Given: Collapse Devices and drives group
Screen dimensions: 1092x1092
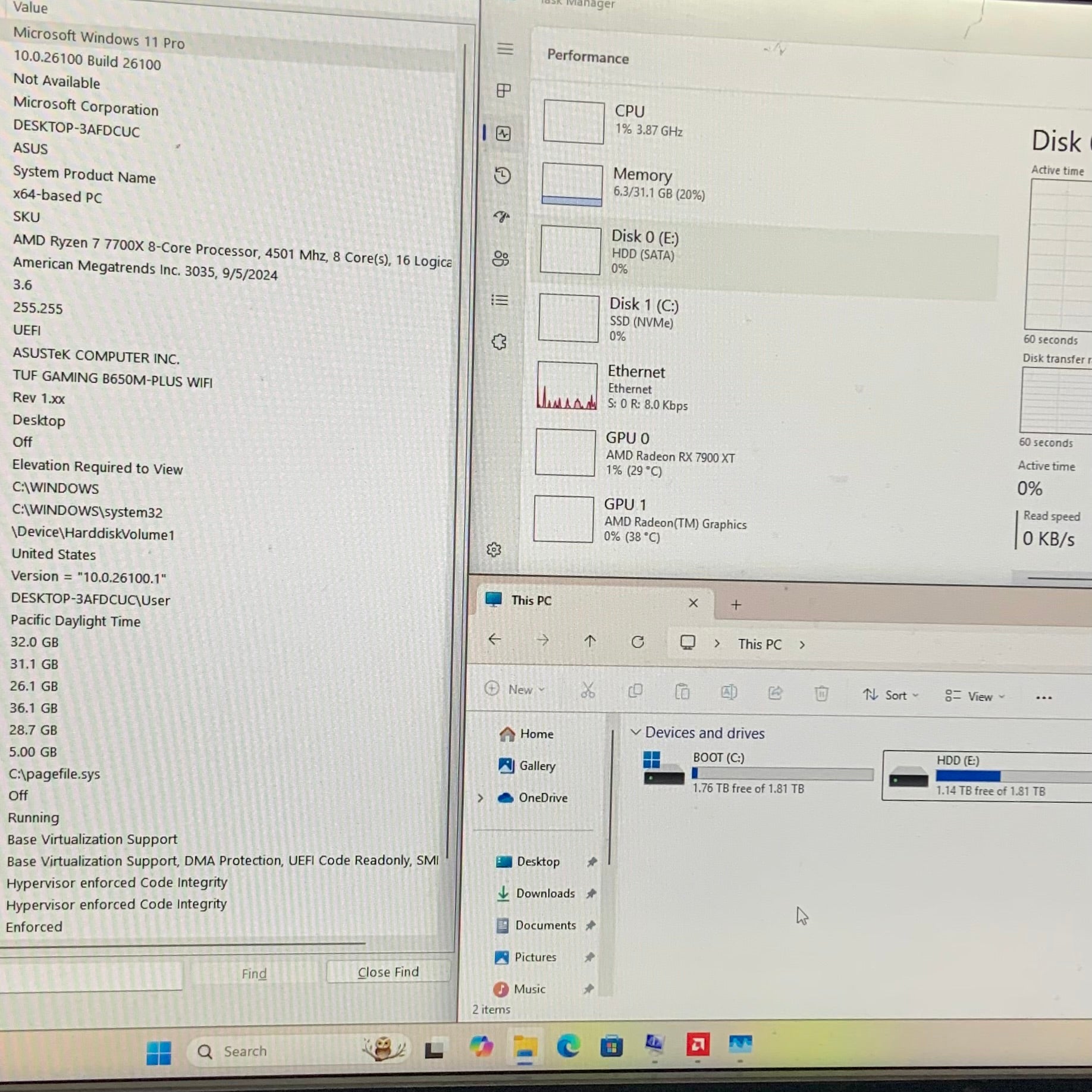Looking at the screenshot, I should click(x=635, y=732).
